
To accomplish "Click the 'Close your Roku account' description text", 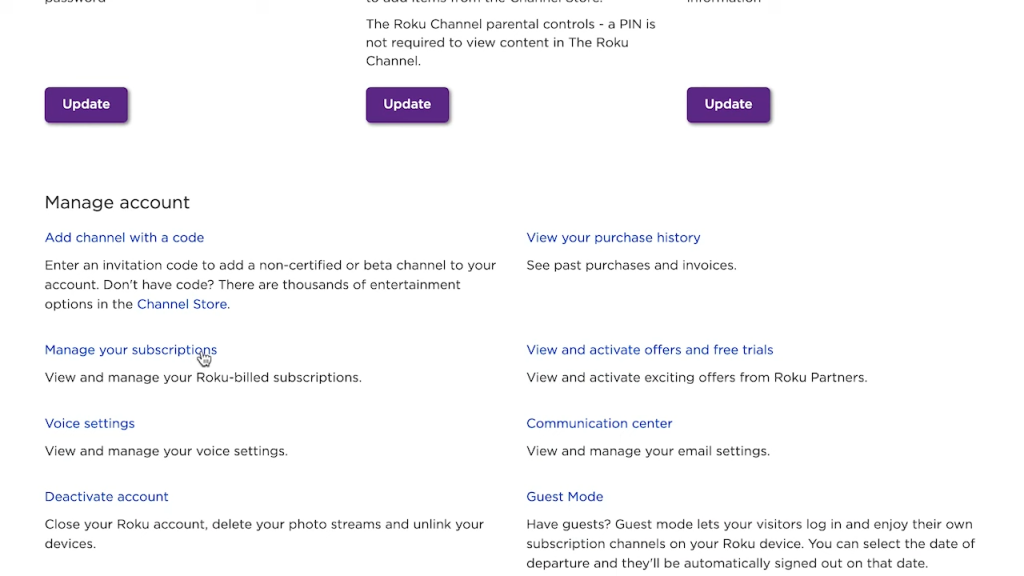I will (264, 534).
